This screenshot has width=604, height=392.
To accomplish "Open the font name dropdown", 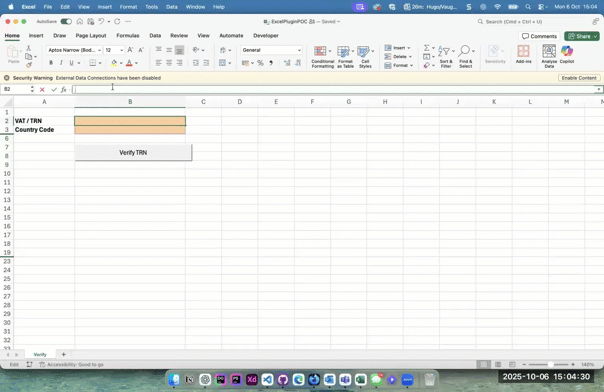I will [x=99, y=50].
